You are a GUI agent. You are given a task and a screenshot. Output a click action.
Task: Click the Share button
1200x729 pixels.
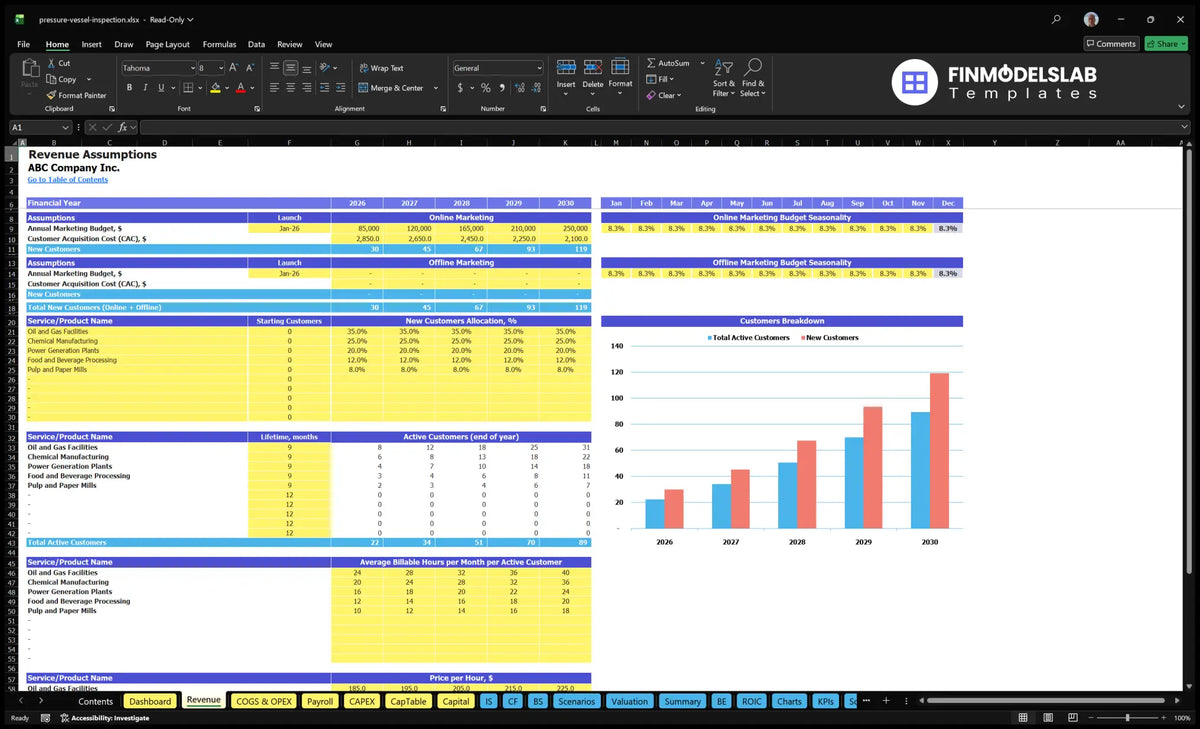click(1165, 44)
